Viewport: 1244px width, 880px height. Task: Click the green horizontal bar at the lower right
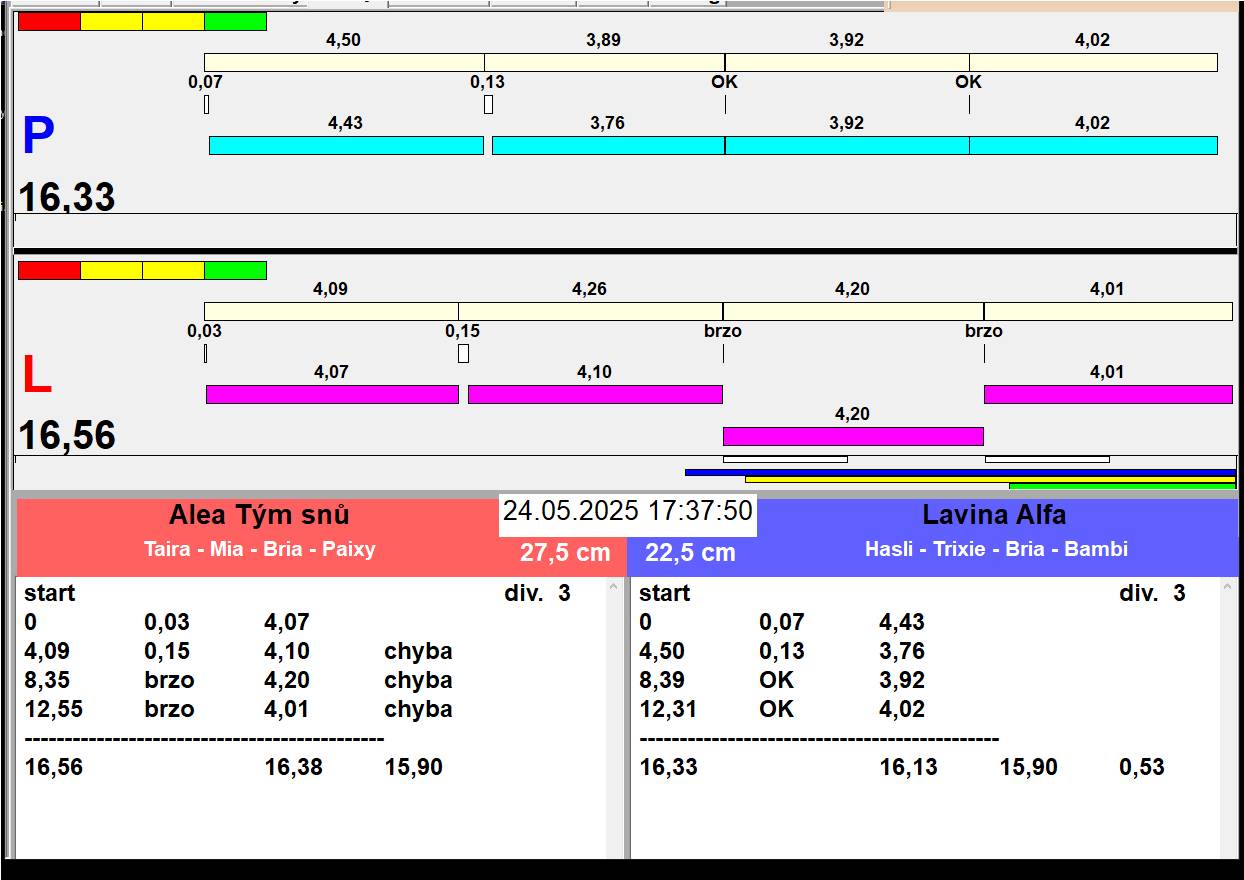click(1122, 486)
